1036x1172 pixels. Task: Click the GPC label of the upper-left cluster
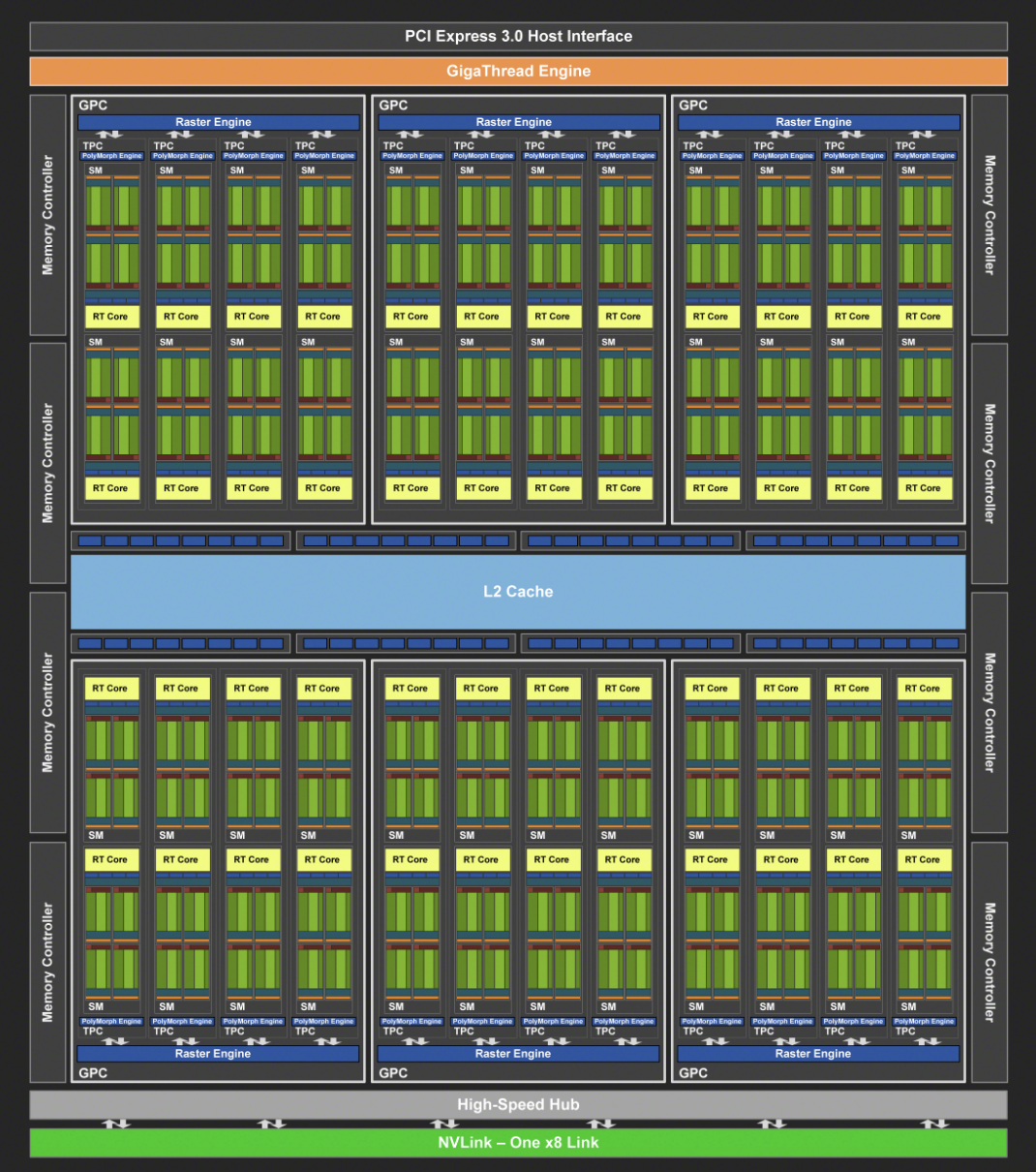tap(93, 105)
